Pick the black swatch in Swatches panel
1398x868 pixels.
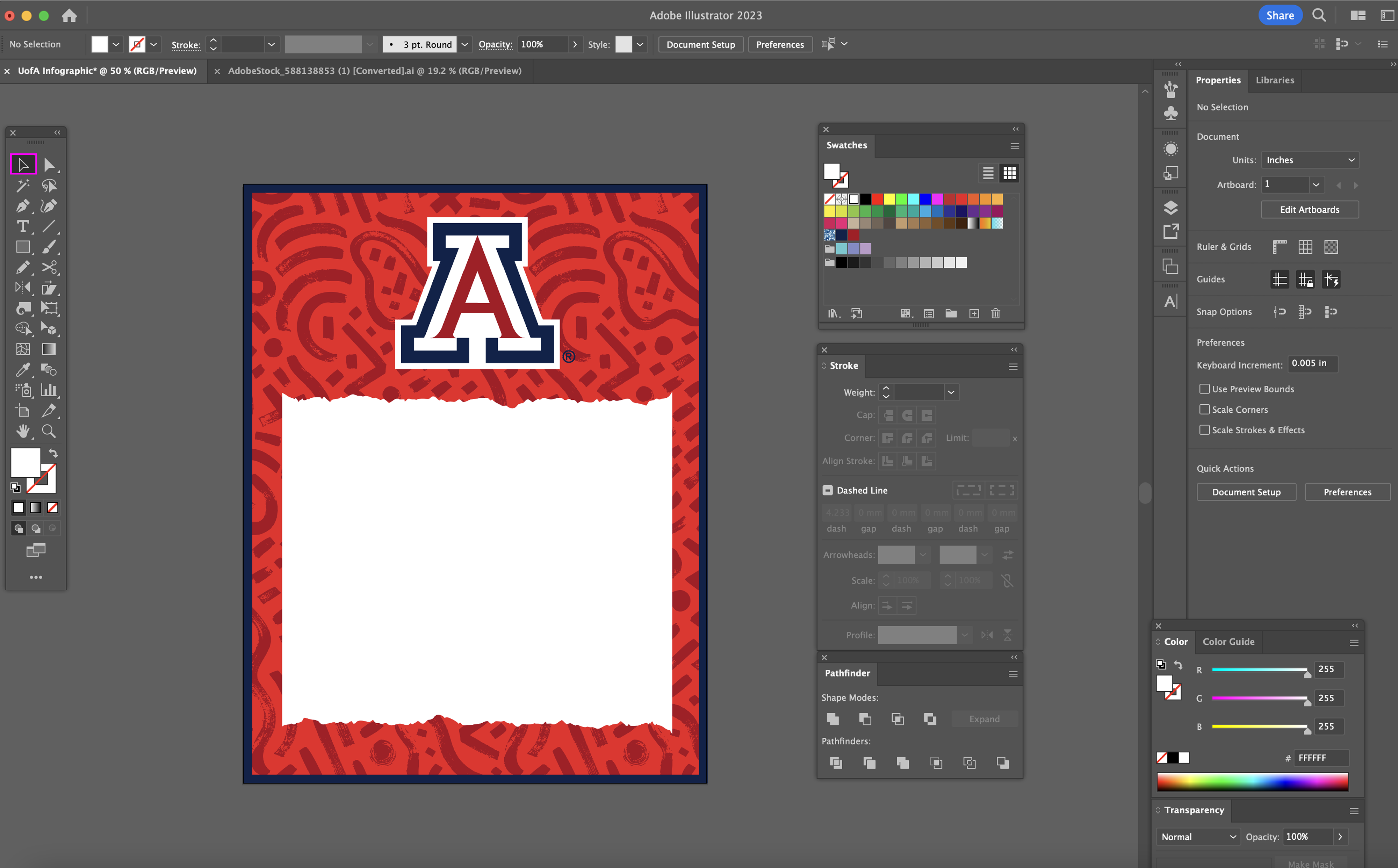(866, 198)
